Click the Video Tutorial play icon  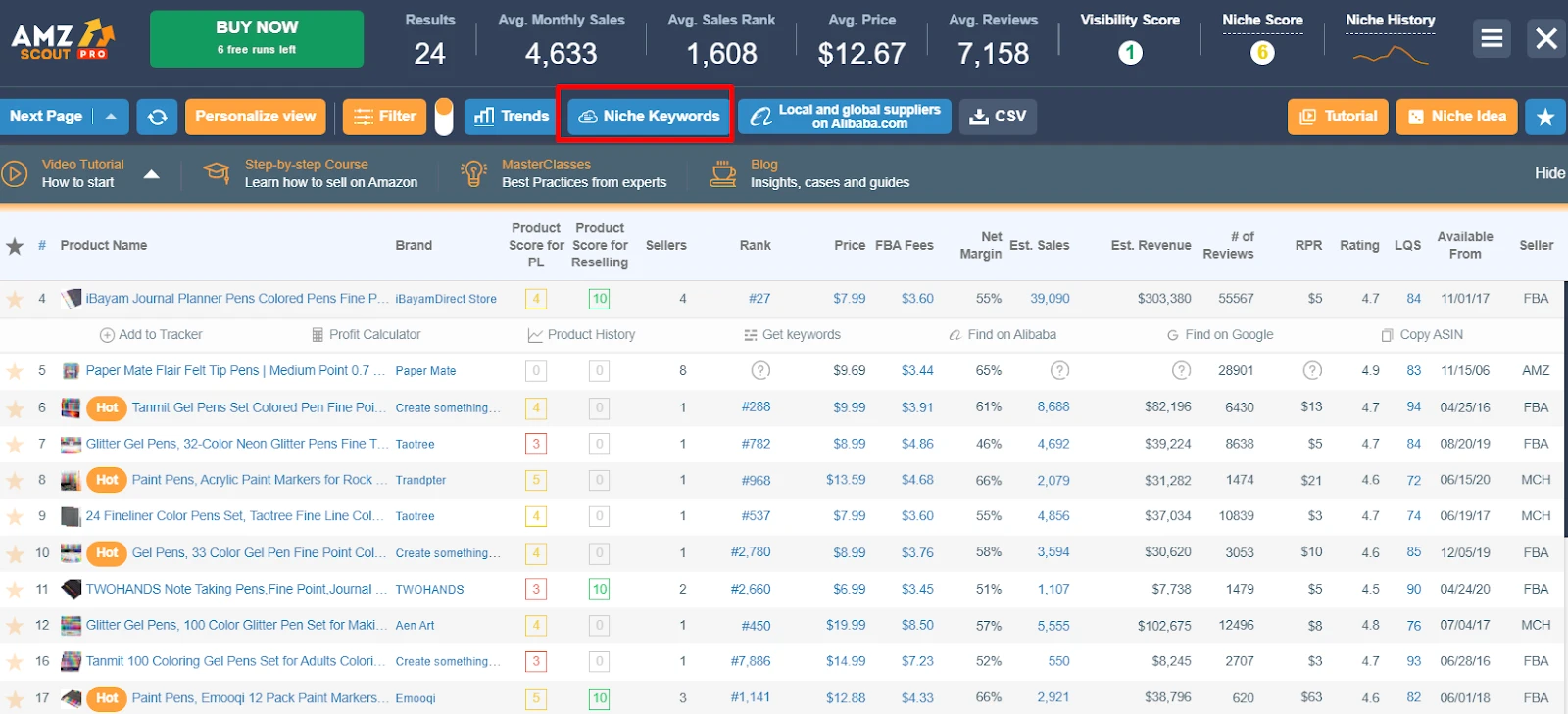pos(15,173)
